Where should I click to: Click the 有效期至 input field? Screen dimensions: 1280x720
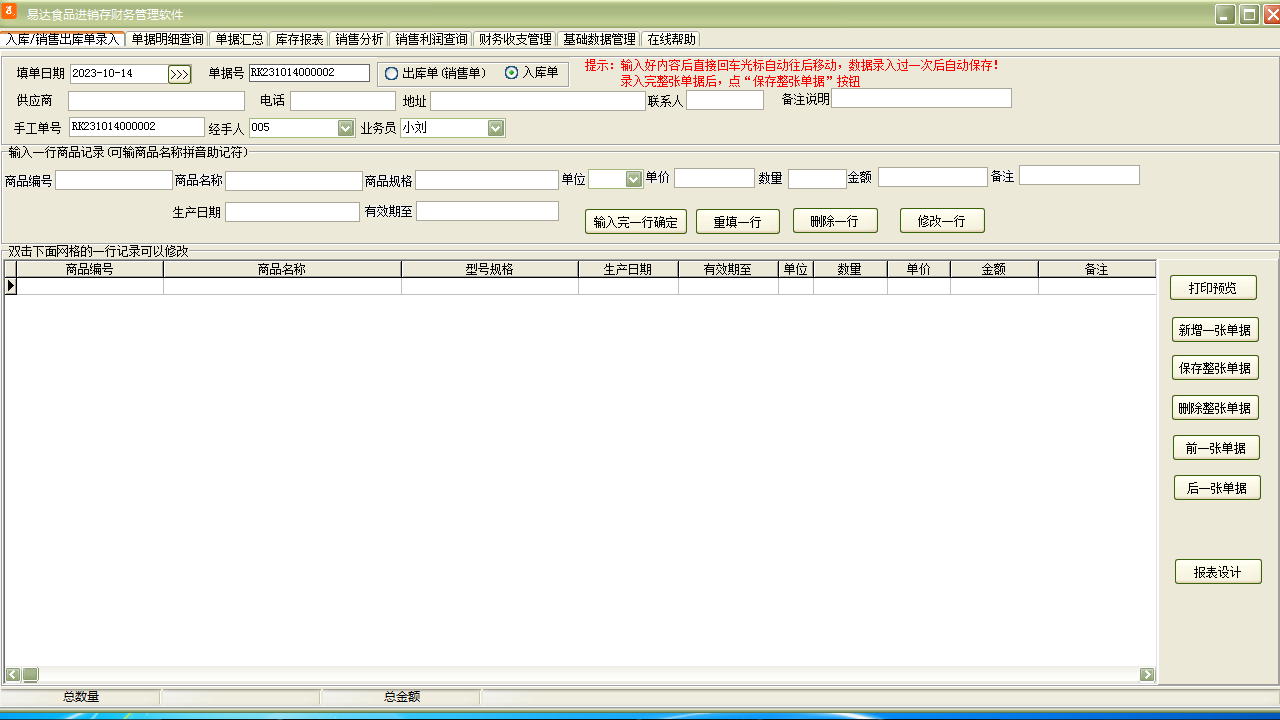487,211
